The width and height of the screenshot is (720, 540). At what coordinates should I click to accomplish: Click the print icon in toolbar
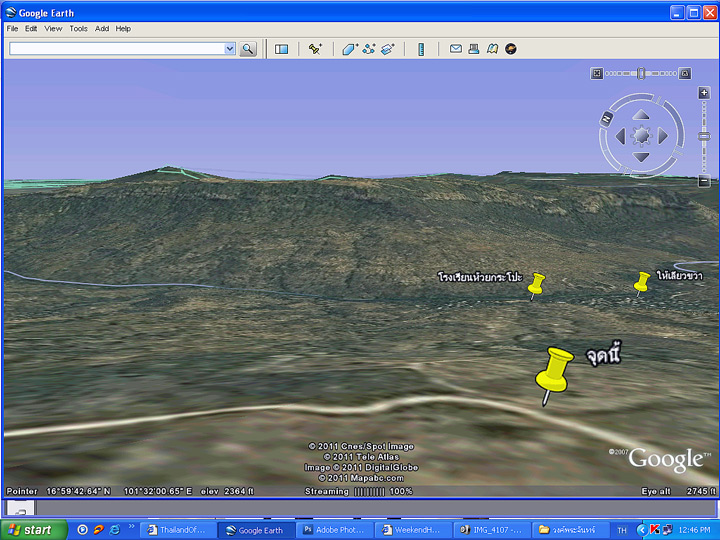click(x=473, y=49)
